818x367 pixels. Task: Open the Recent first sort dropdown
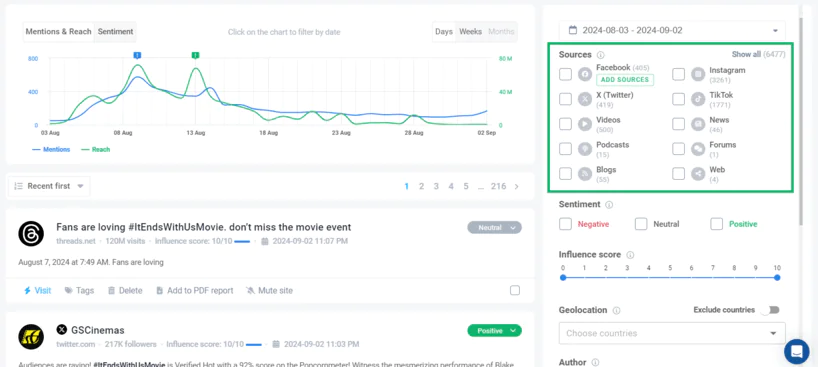pos(49,186)
